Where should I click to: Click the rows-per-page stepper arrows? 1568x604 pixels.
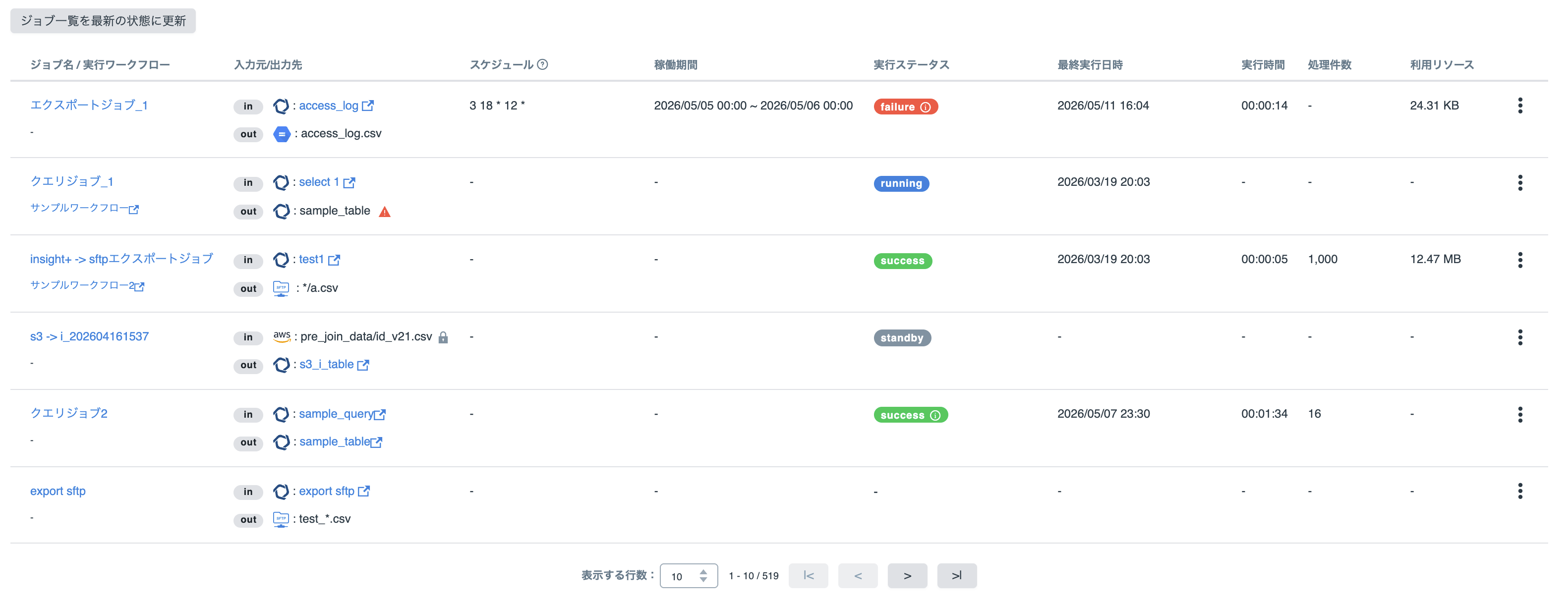coord(703,576)
